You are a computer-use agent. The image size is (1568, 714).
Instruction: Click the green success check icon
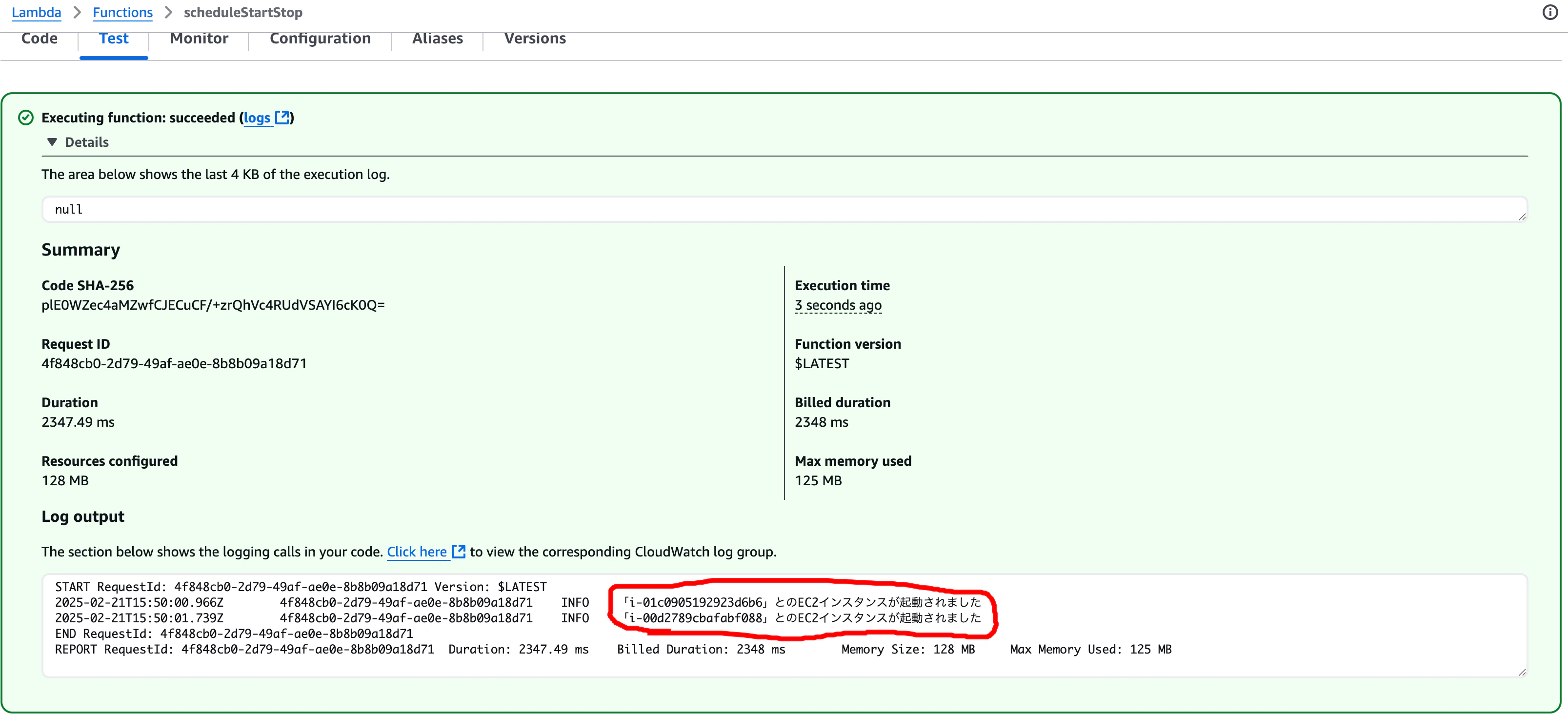(25, 118)
